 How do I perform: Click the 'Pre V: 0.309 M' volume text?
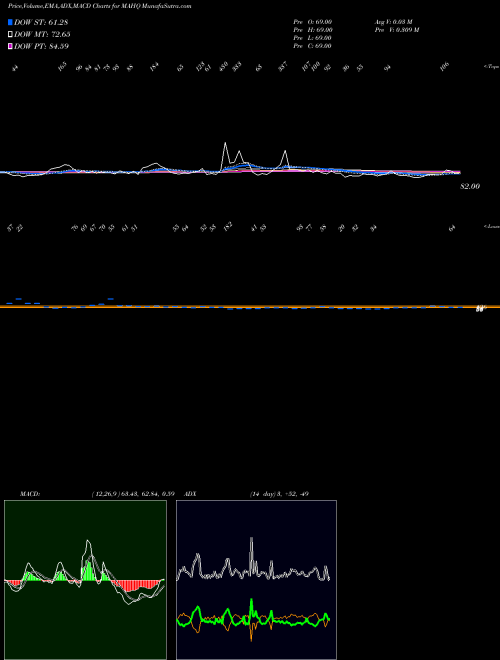point(396,30)
